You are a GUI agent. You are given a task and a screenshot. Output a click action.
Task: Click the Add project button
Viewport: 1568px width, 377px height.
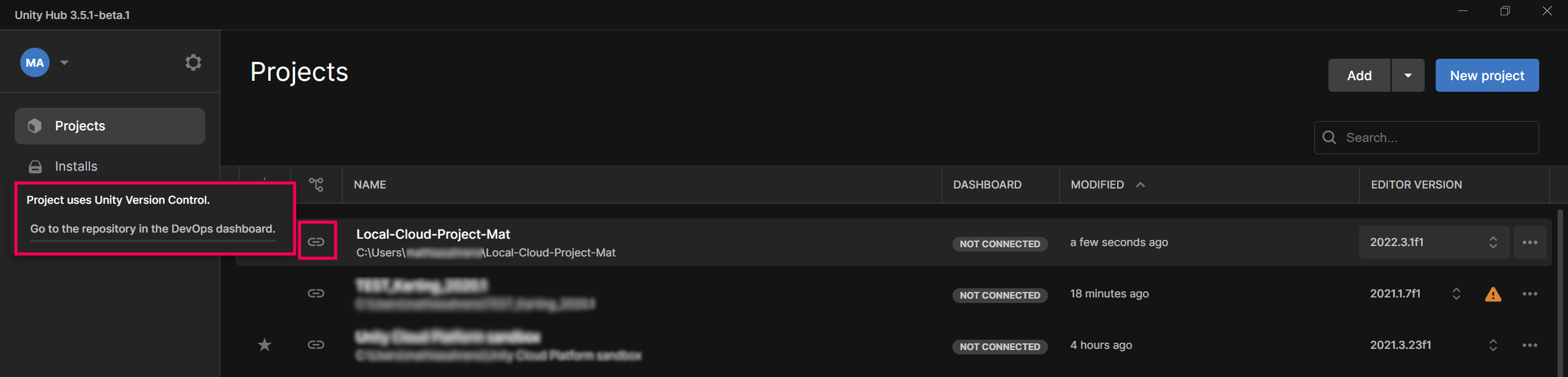[1359, 75]
